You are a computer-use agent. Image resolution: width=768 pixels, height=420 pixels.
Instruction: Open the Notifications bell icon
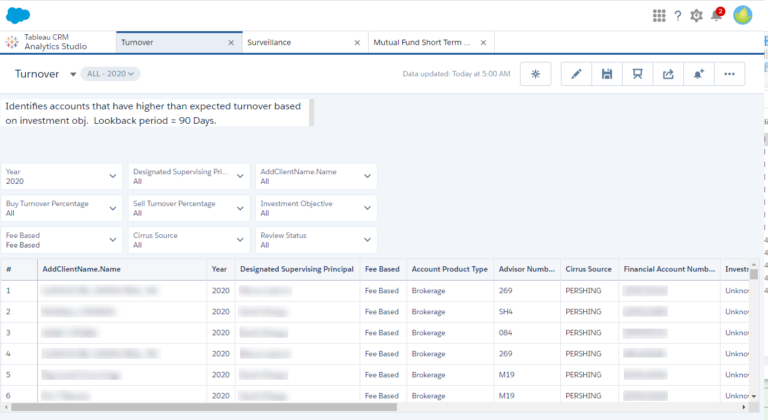pyautogui.click(x=717, y=15)
